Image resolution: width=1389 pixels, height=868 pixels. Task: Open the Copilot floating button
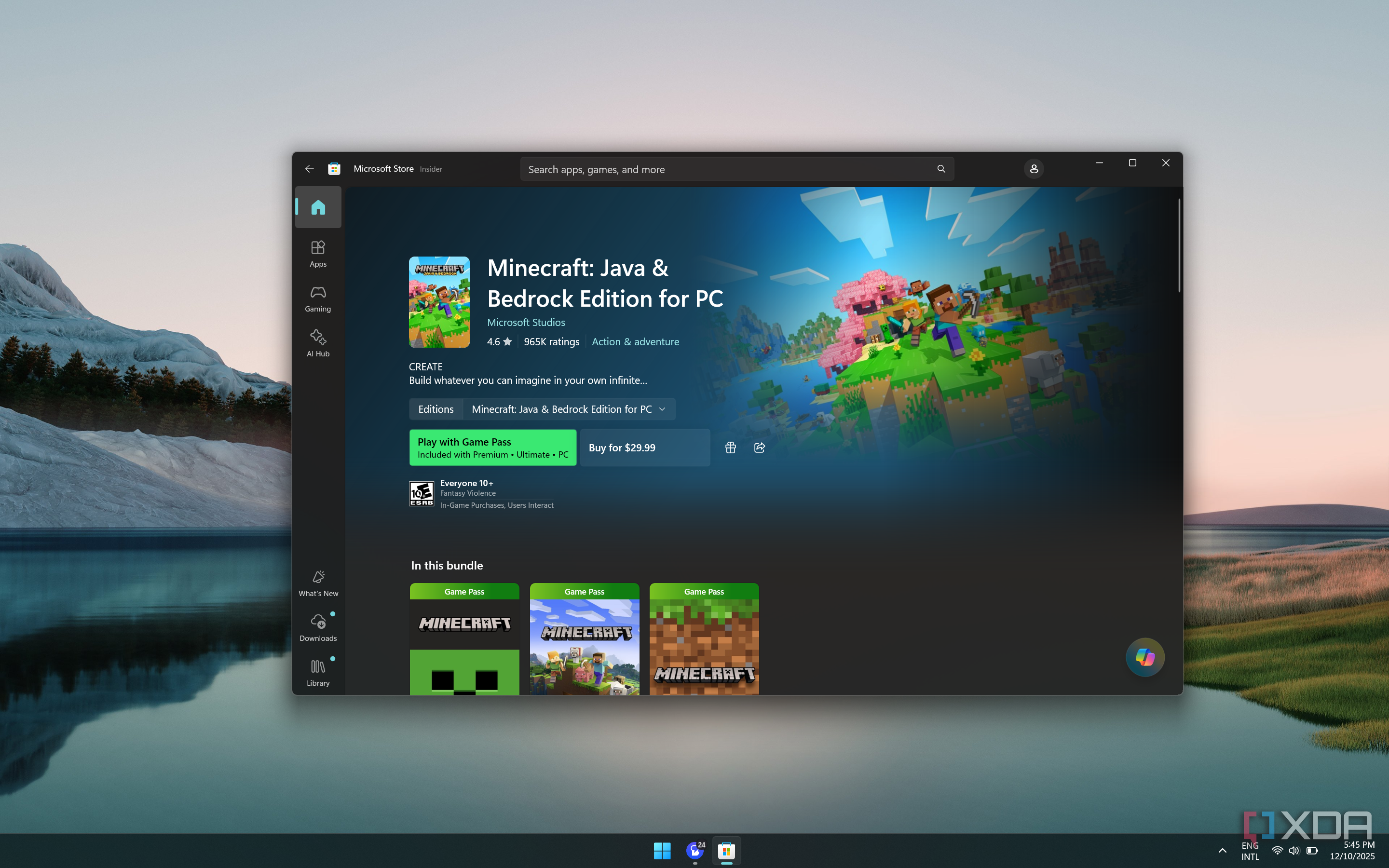pos(1145,657)
